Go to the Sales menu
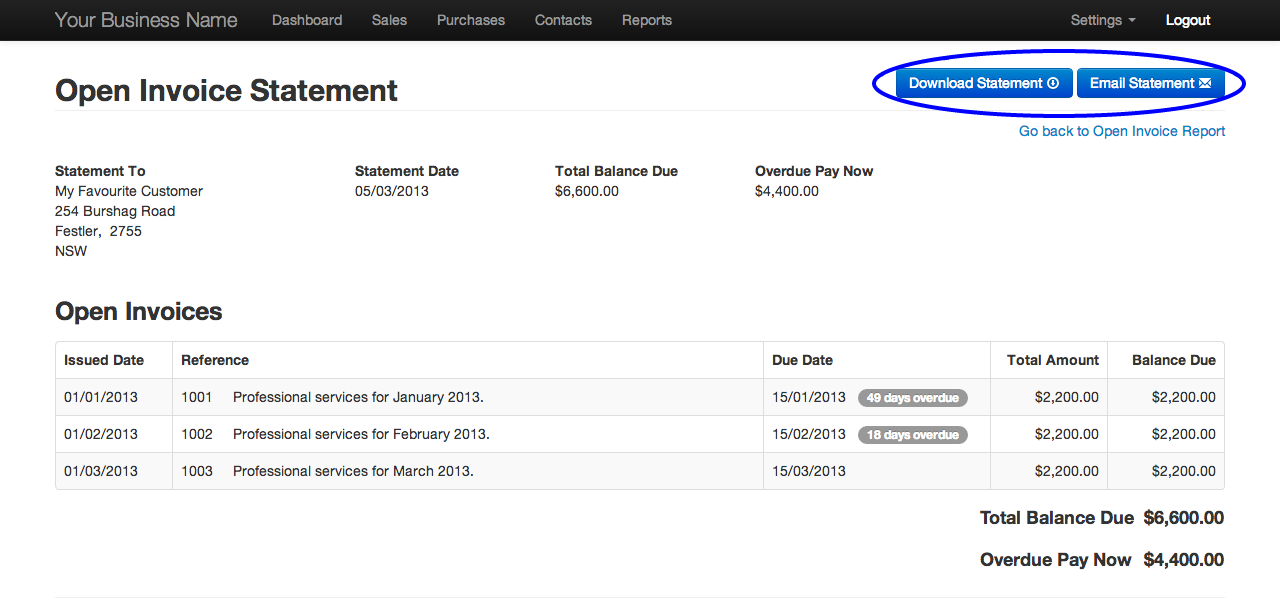The height and width of the screenshot is (616, 1280). [x=389, y=20]
